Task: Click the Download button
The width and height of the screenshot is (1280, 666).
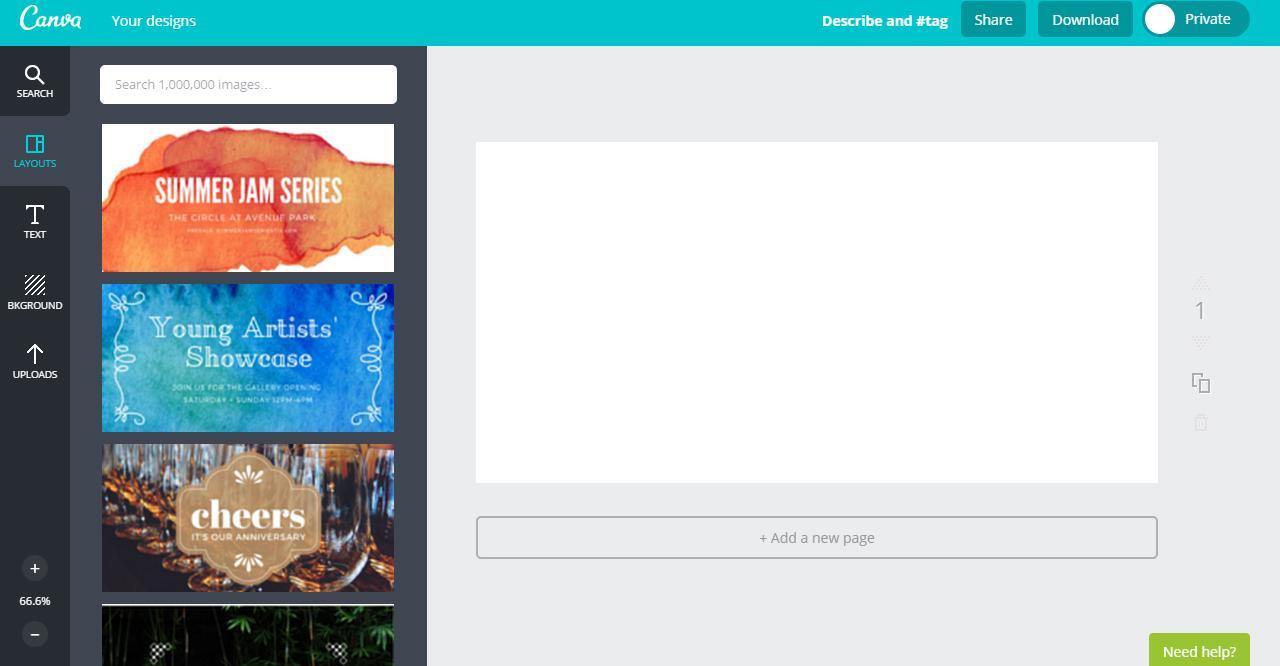Action: [1085, 19]
